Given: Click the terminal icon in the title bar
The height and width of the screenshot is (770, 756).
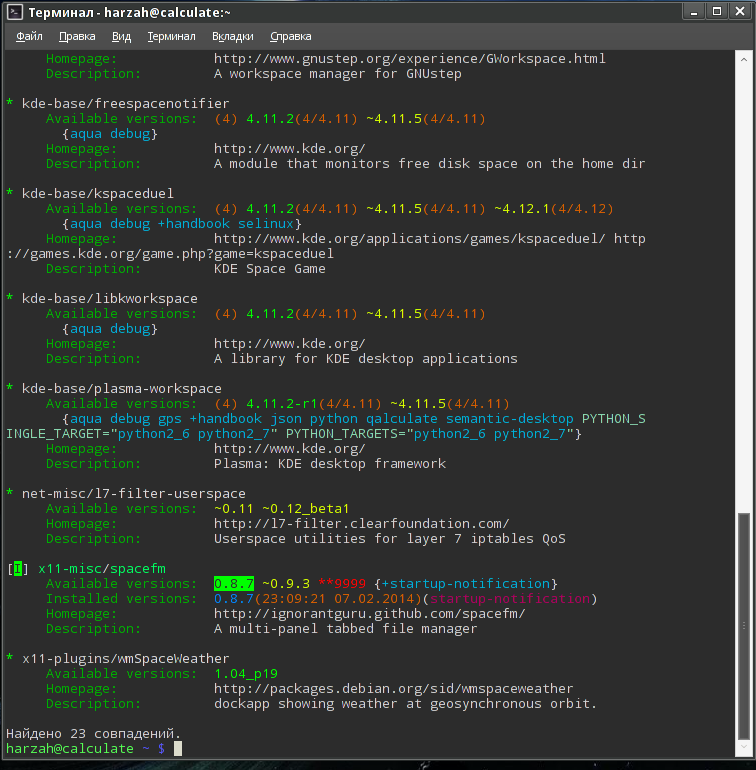Looking at the screenshot, I should [15, 12].
